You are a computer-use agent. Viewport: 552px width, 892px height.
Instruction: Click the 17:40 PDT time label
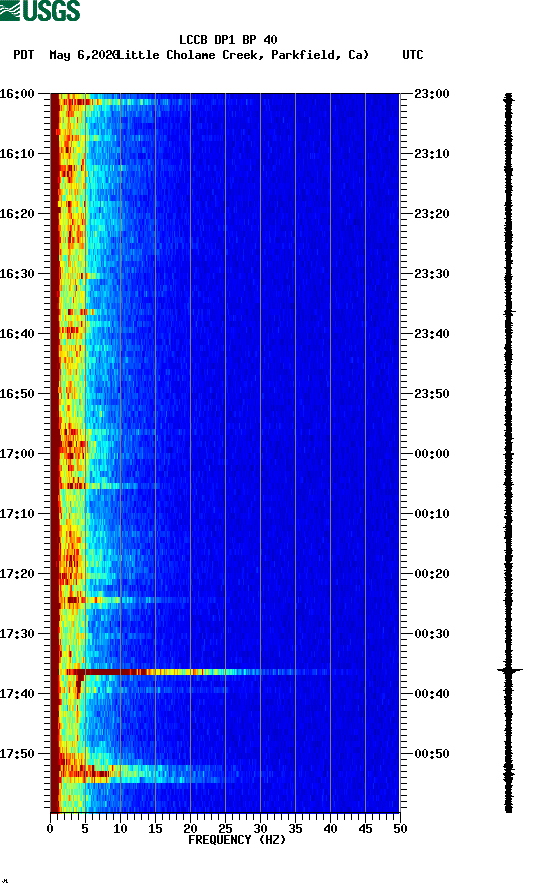pyautogui.click(x=17, y=694)
